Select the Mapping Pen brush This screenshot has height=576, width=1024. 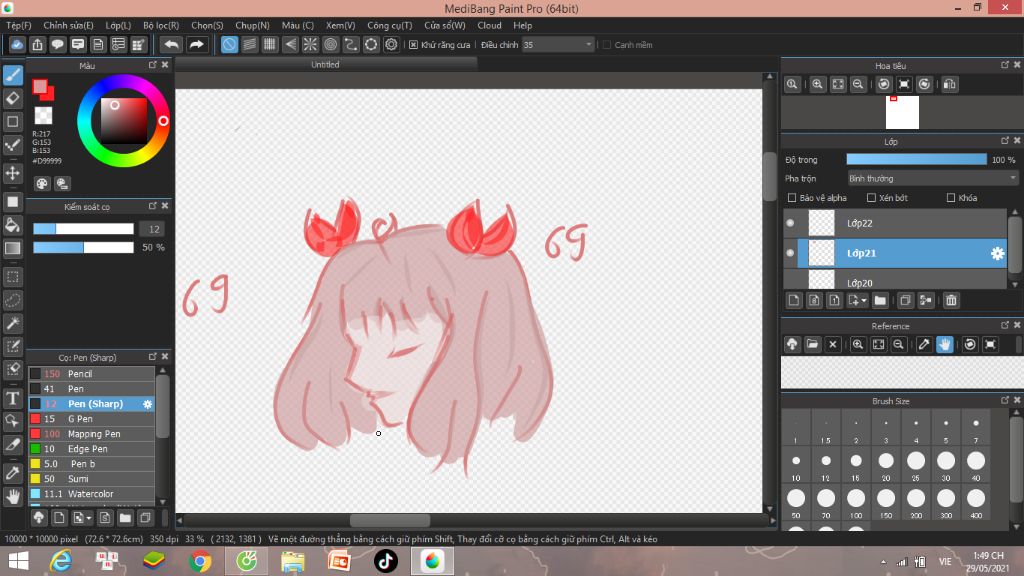pyautogui.click(x=91, y=434)
